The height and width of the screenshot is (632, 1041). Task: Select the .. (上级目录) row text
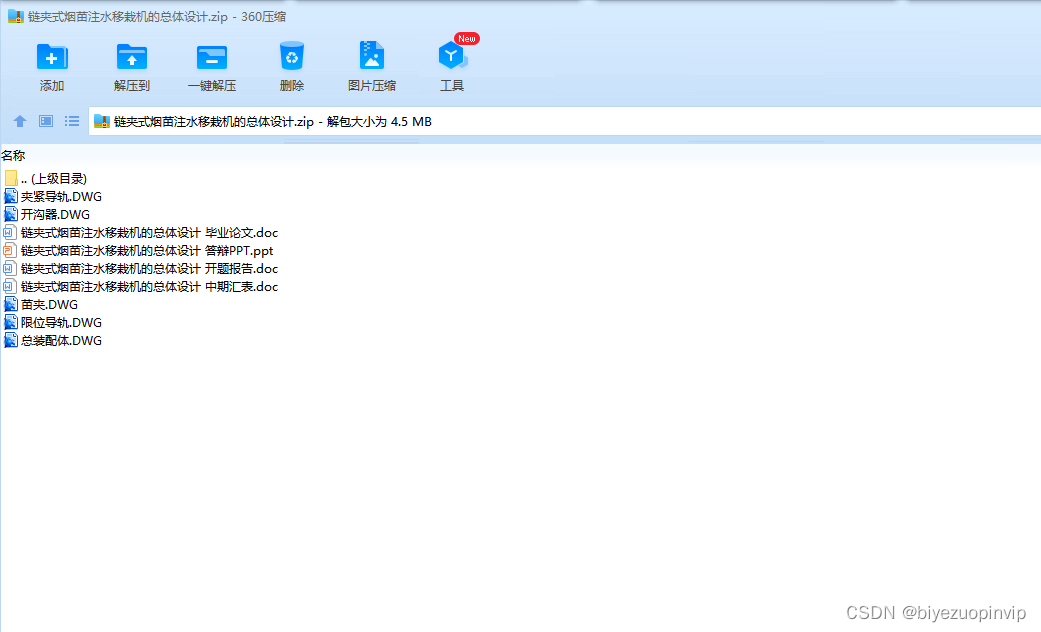click(x=54, y=179)
